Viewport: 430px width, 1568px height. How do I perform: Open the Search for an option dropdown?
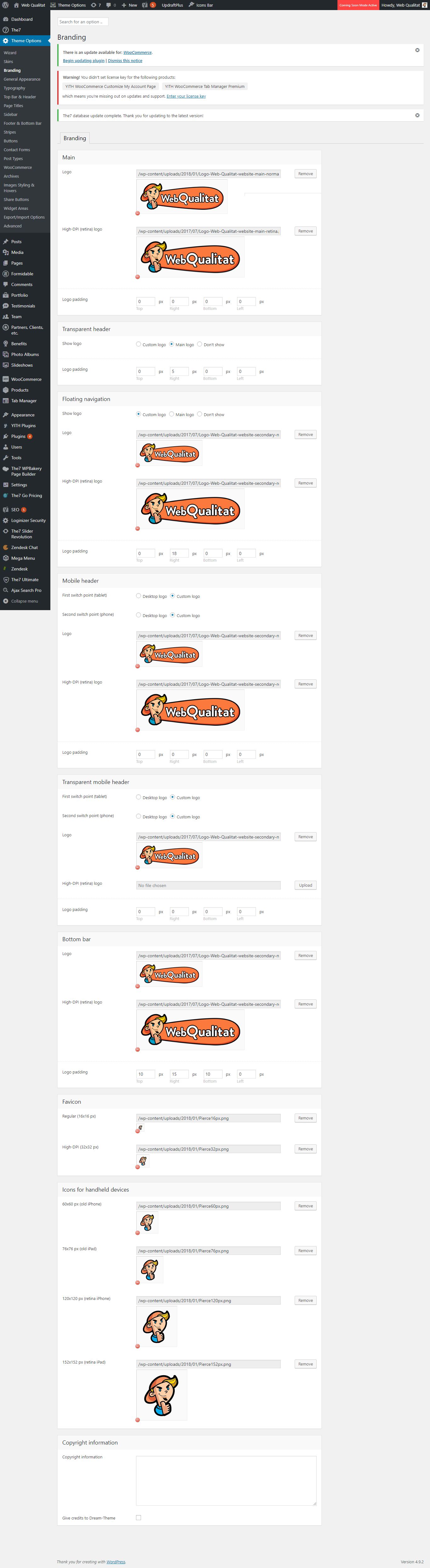pos(83,22)
